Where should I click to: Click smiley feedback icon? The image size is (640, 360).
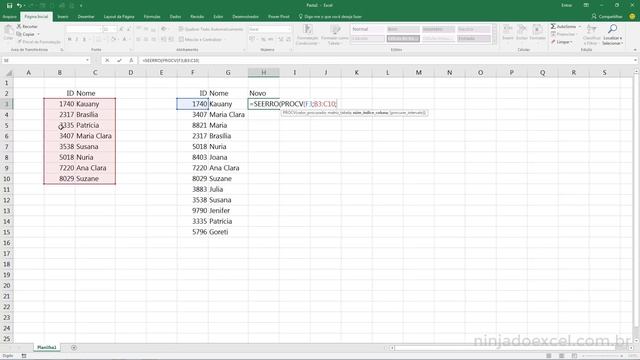632,16
